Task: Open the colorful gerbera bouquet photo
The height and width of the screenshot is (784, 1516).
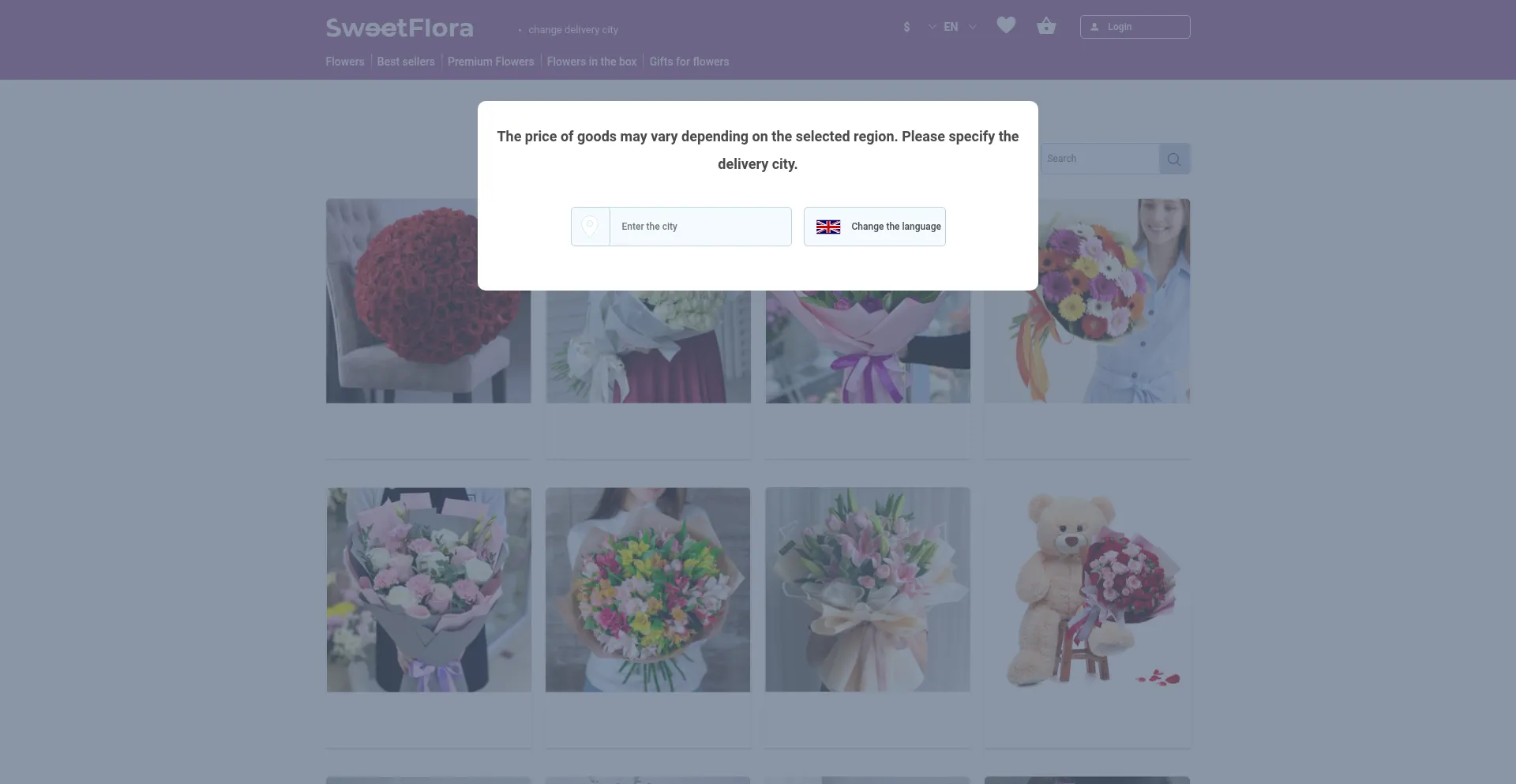Action: tap(1087, 301)
